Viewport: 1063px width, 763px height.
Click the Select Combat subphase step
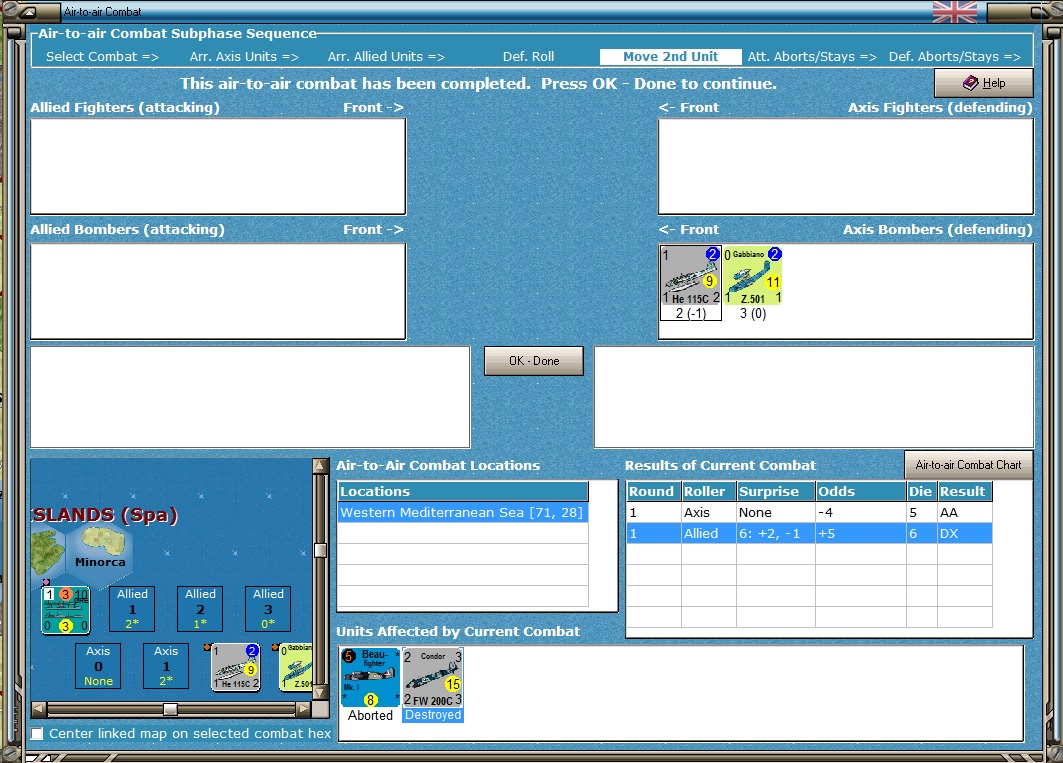[102, 56]
